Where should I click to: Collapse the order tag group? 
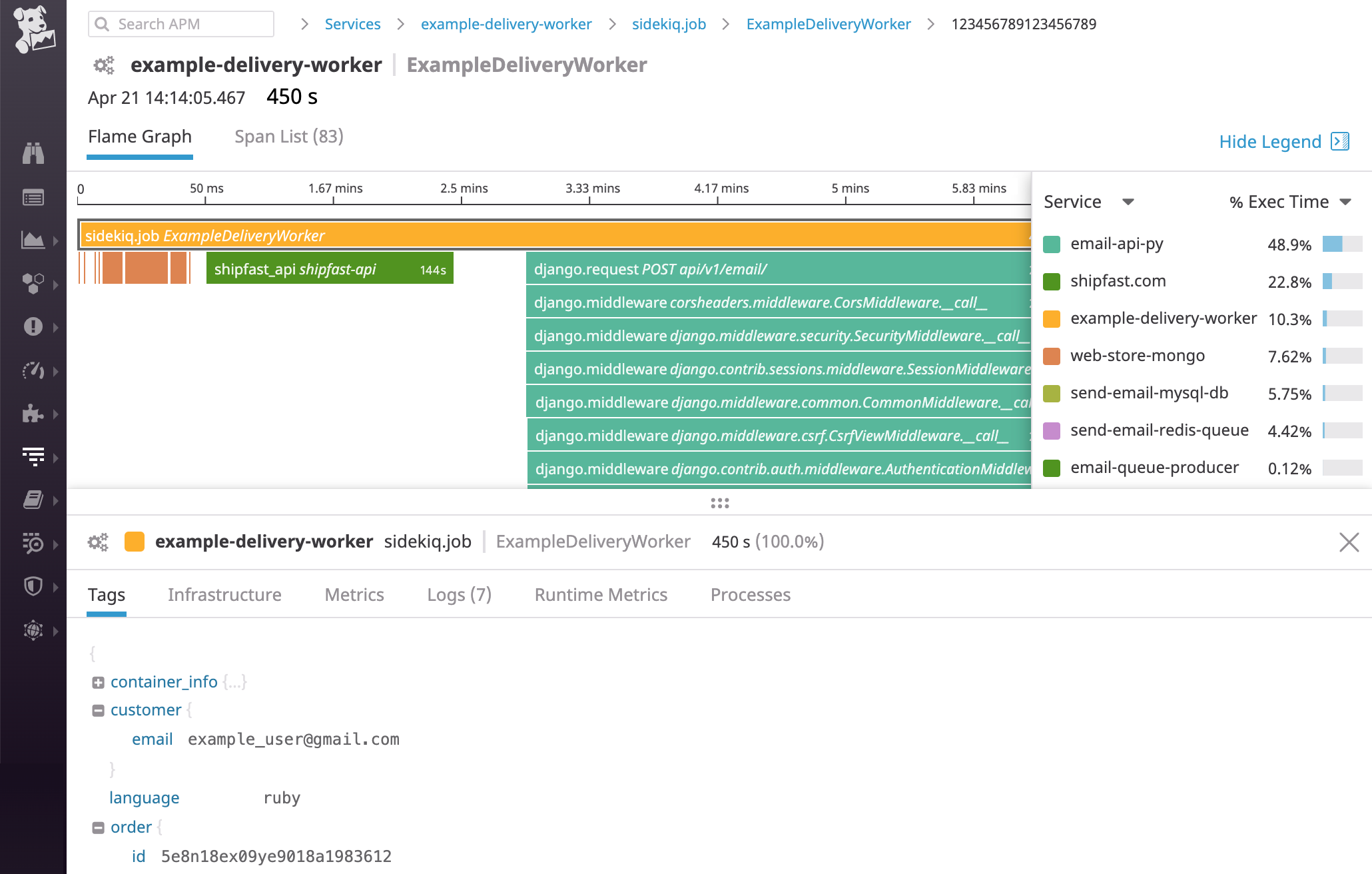pyautogui.click(x=98, y=827)
